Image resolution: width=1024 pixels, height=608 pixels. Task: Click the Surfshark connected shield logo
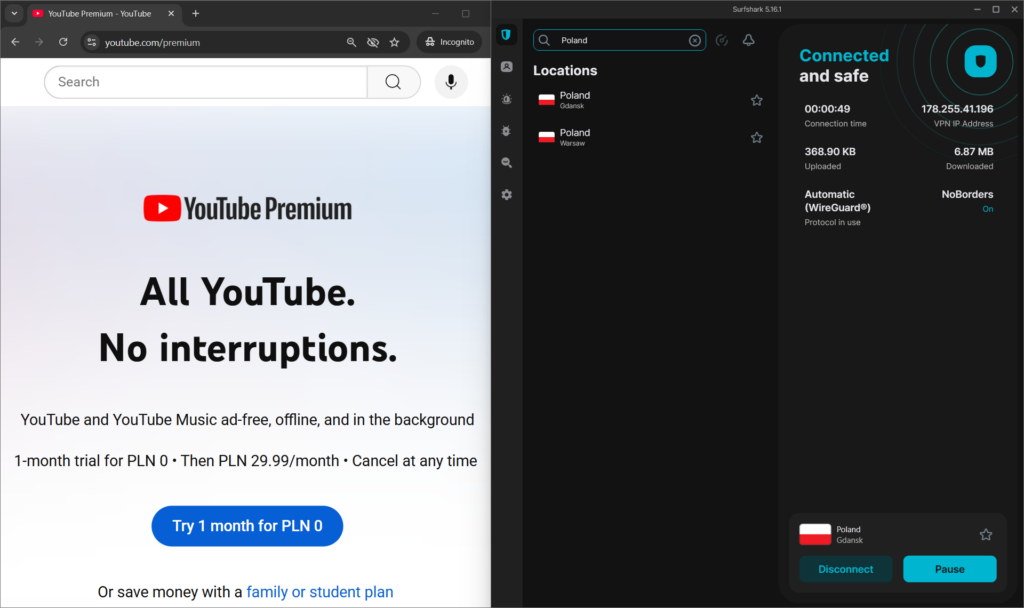(x=980, y=61)
